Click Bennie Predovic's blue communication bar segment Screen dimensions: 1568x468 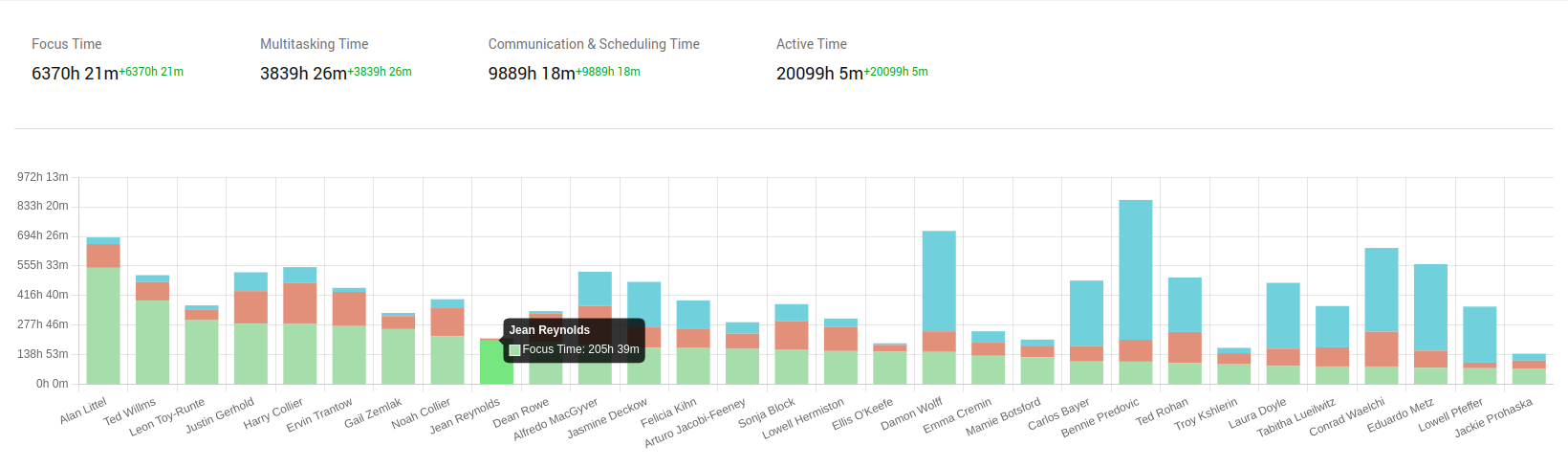1136,270
